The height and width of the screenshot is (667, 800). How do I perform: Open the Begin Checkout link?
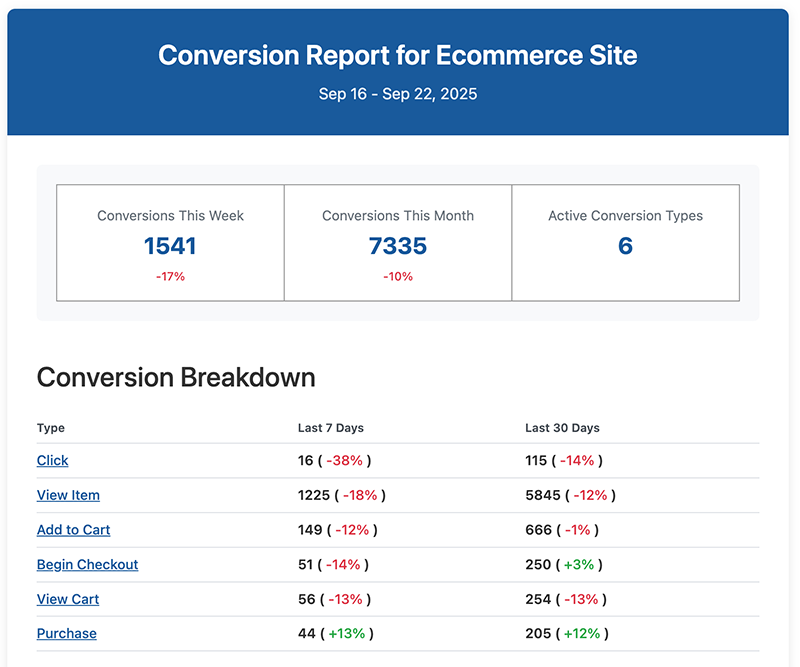coord(87,564)
